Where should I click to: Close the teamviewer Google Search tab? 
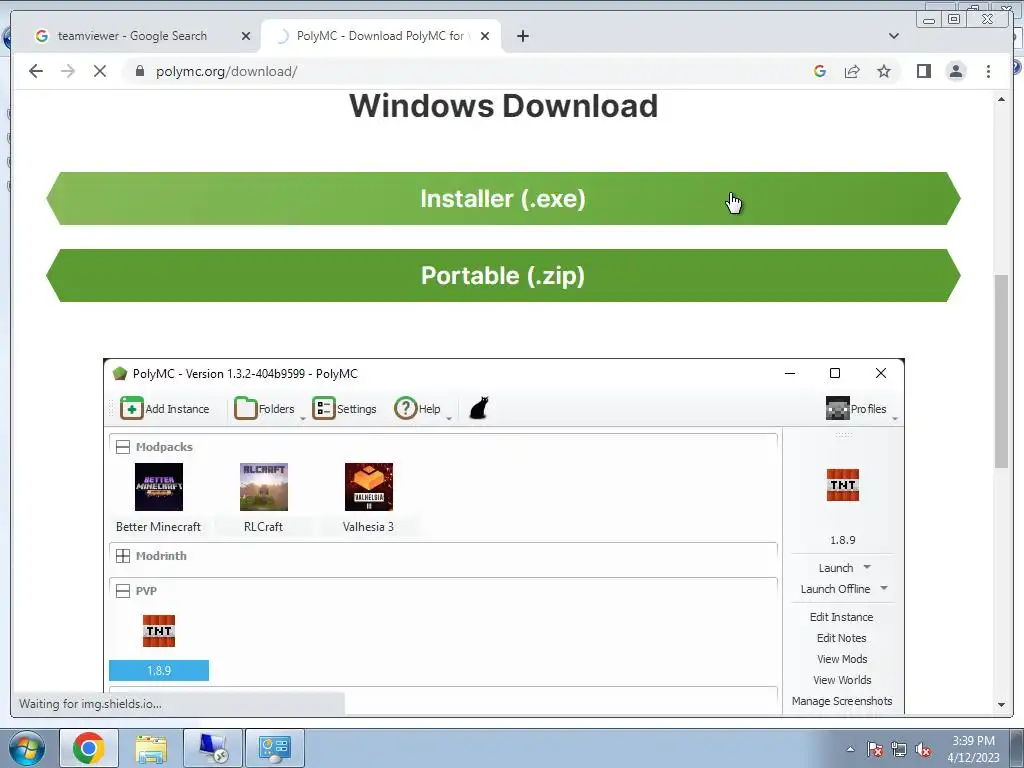[x=246, y=36]
